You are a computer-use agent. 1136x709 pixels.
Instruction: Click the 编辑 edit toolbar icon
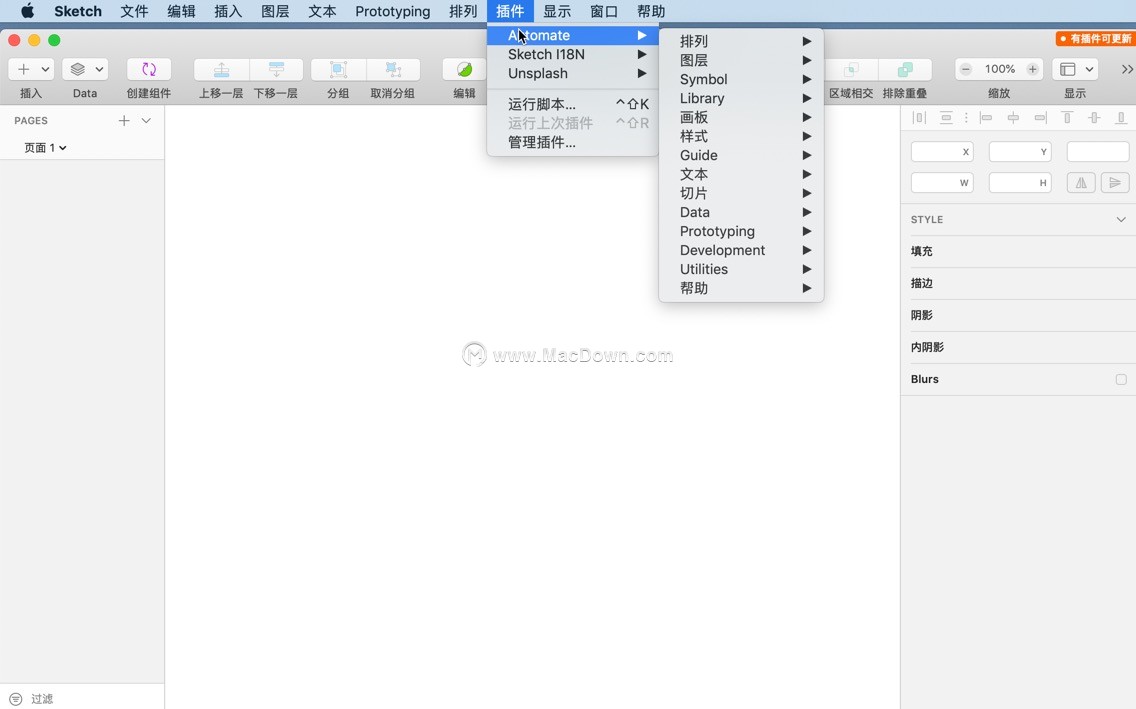point(464,70)
